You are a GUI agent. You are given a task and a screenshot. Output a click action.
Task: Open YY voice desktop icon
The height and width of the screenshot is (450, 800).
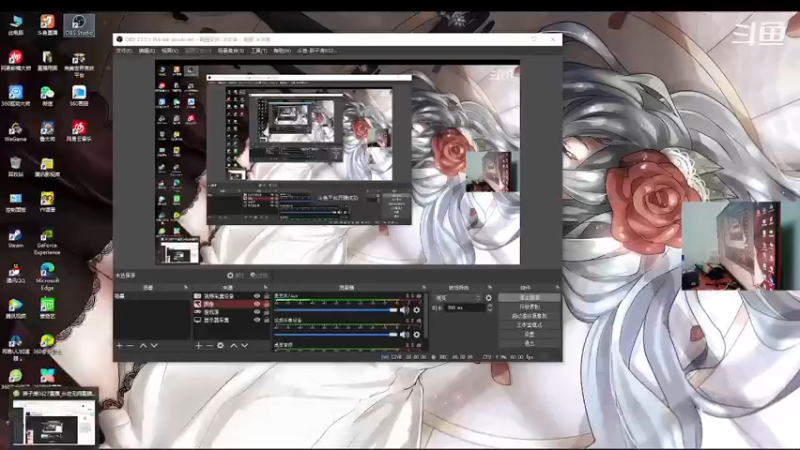47,202
